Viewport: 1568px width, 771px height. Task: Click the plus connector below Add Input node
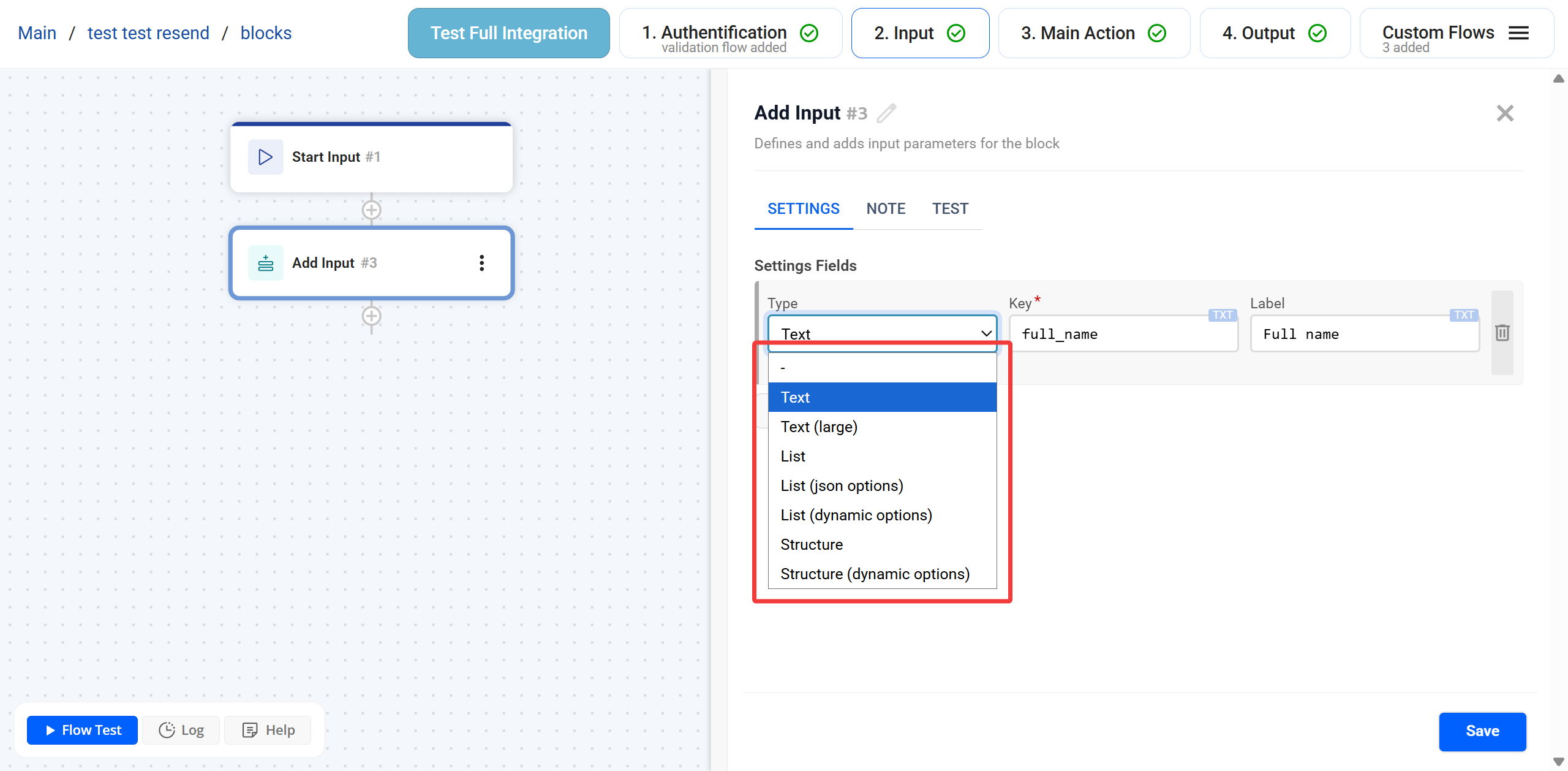[371, 316]
